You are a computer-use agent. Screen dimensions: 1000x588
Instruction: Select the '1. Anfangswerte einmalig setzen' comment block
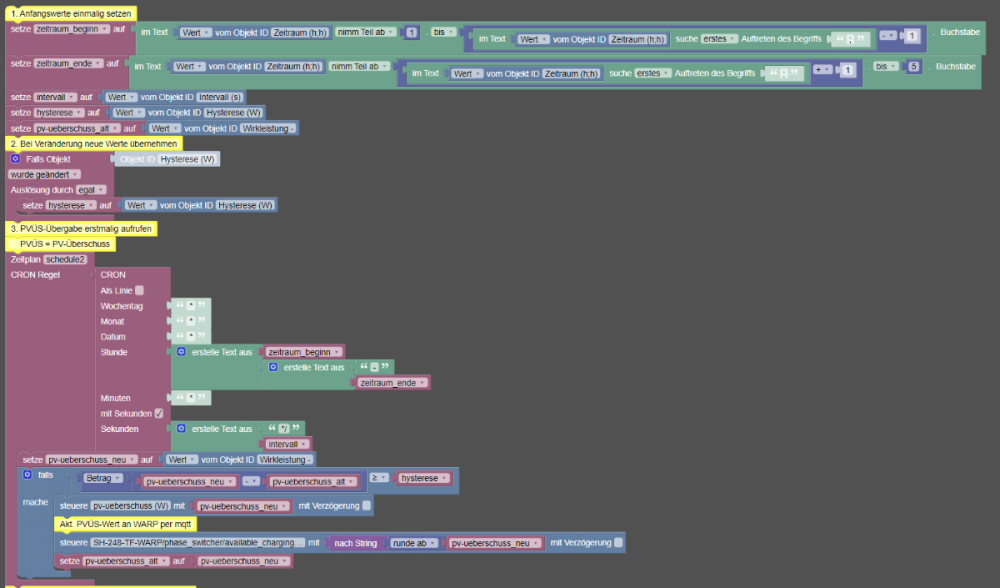70,13
